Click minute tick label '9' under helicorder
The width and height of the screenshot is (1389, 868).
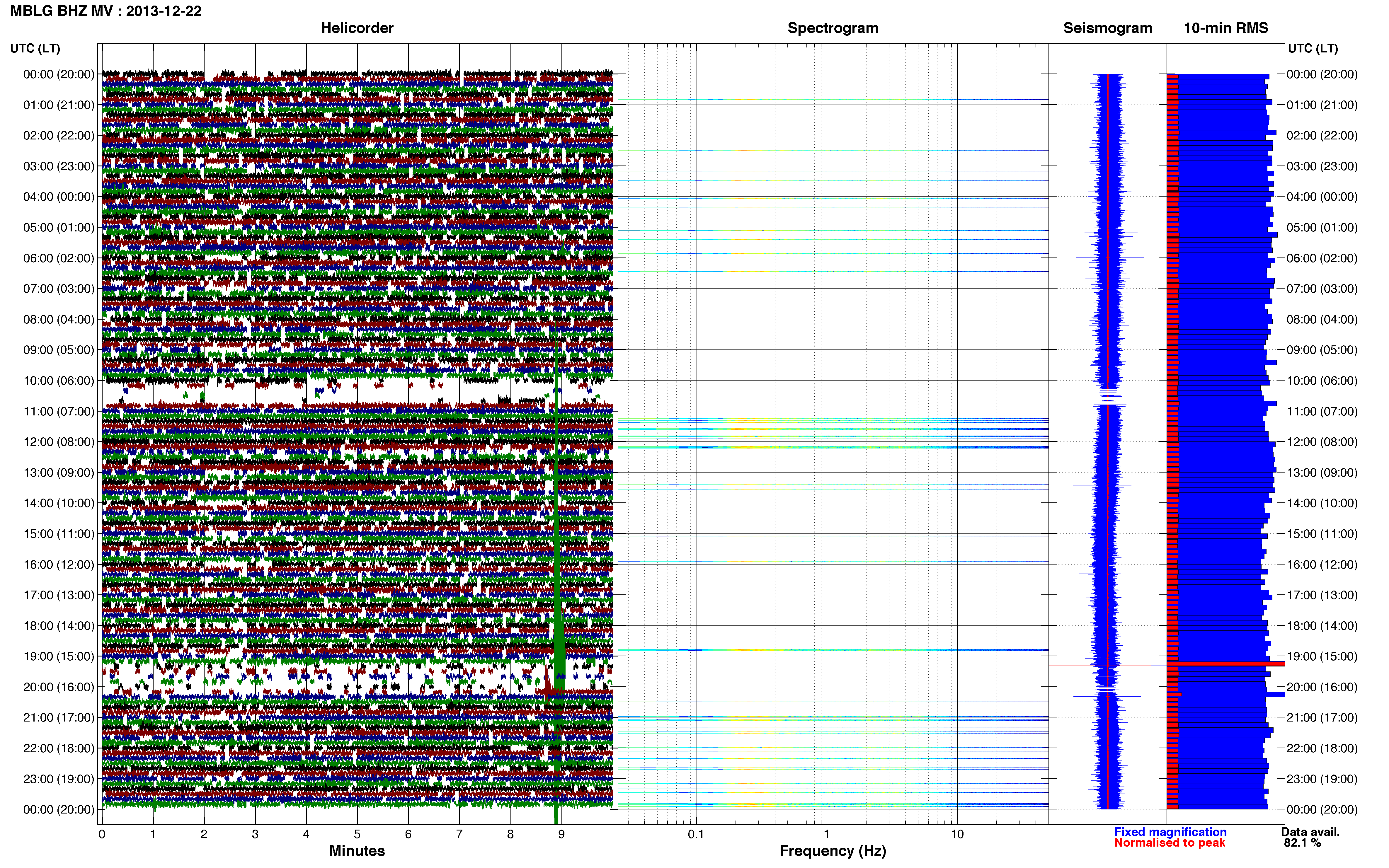coord(561,834)
